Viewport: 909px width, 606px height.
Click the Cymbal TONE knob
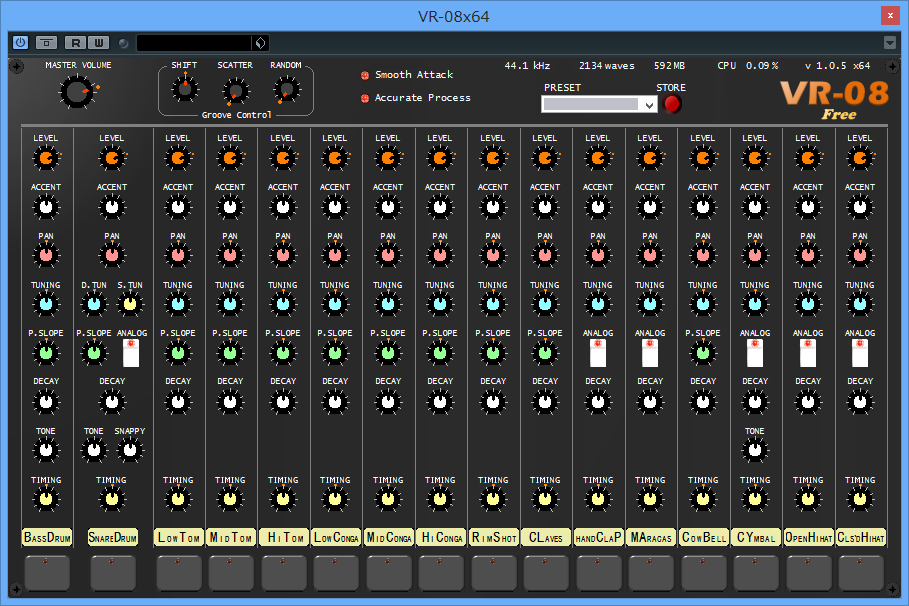[755, 450]
